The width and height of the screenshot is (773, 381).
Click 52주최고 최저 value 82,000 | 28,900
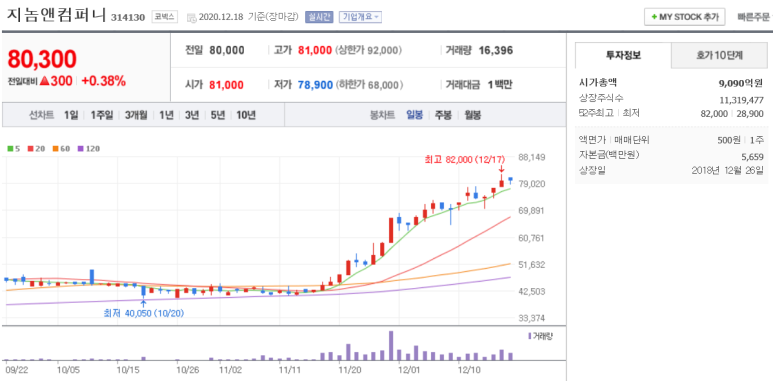pos(732,113)
